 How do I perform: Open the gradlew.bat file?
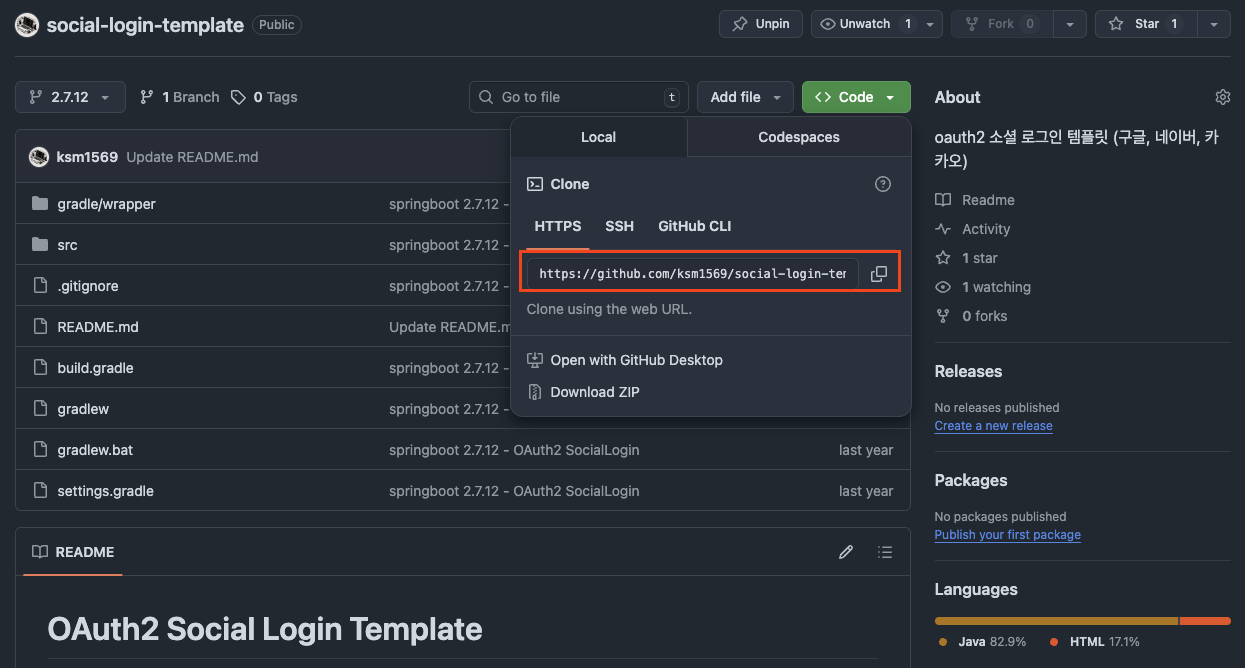click(x=95, y=450)
